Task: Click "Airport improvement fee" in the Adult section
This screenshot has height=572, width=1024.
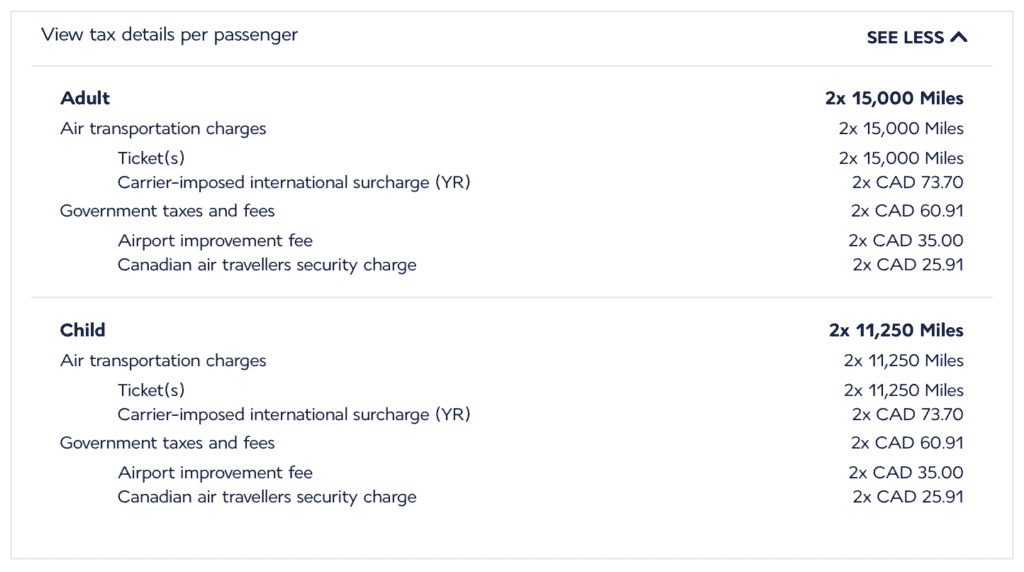Action: 215,241
